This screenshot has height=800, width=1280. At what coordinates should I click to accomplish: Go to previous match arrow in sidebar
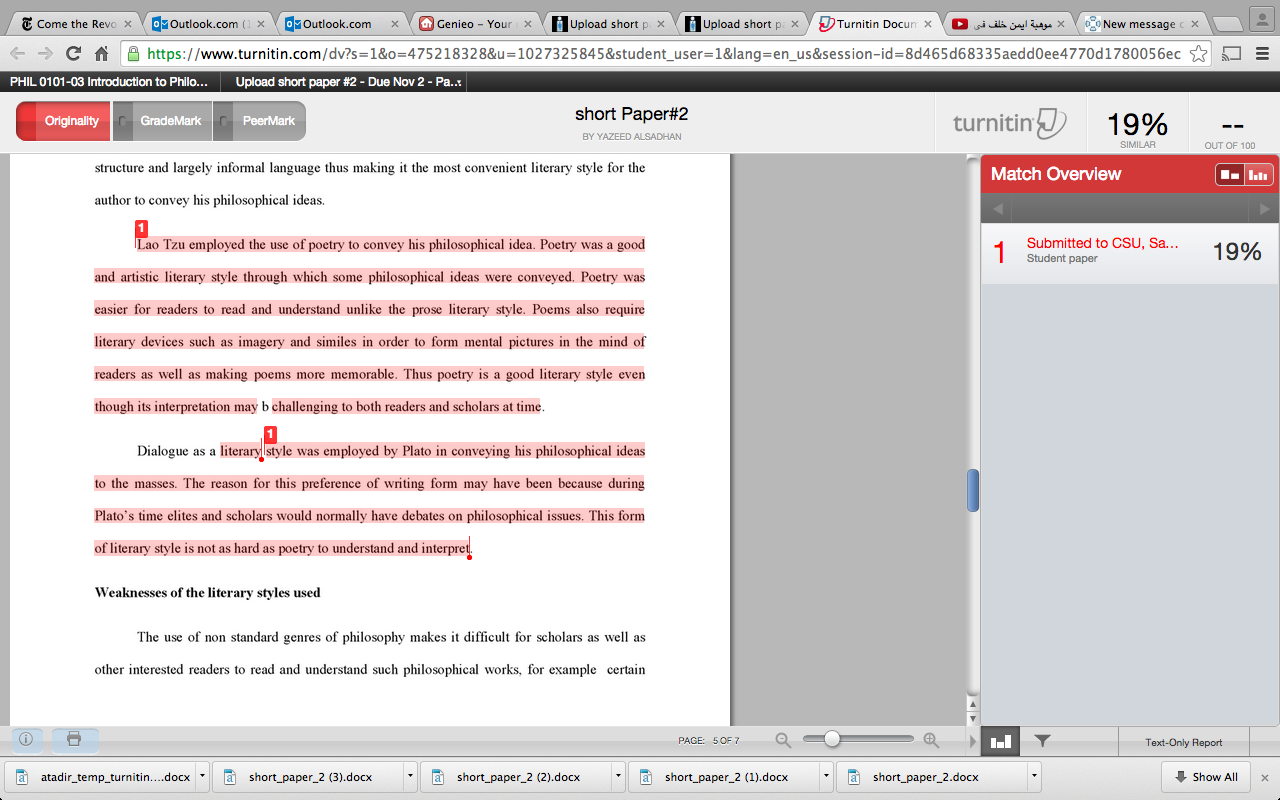click(996, 209)
